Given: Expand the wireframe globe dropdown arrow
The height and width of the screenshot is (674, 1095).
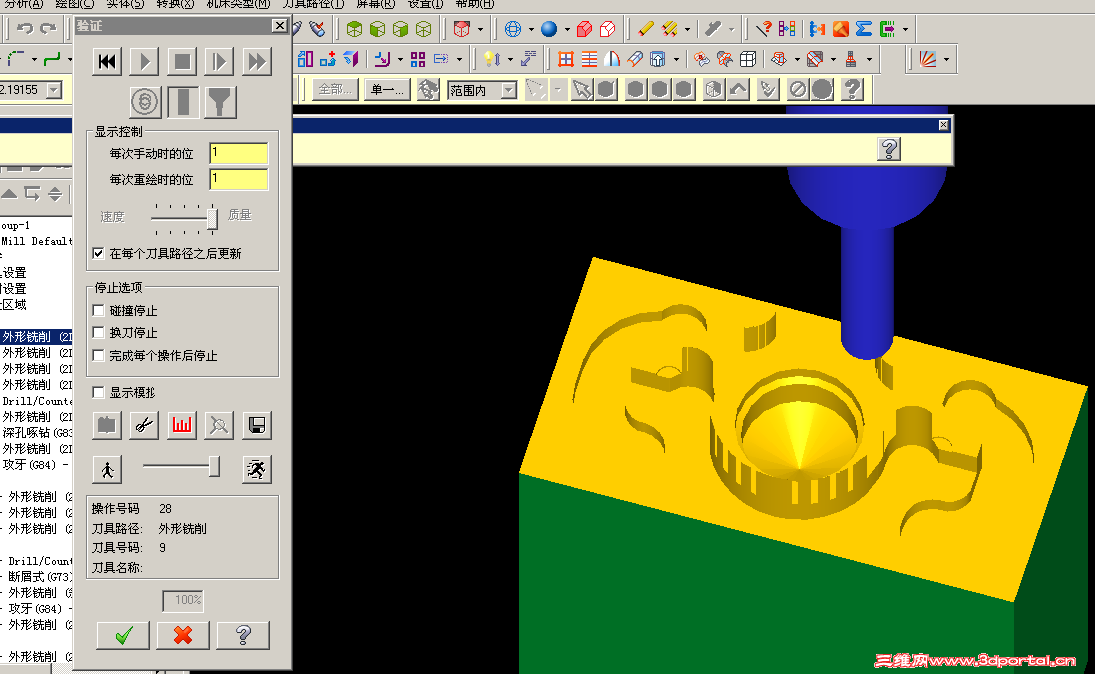Looking at the screenshot, I should 531,29.
